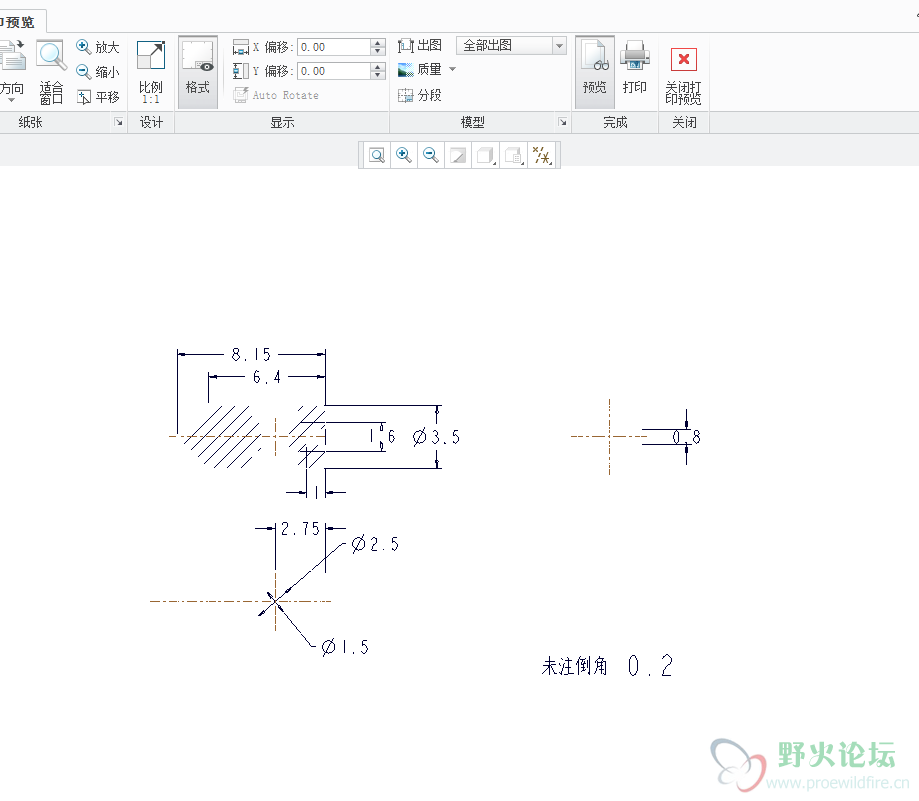This screenshot has width=919, height=801.
Task: Decrease X 偏移 with down arrow
Action: [x=378, y=51]
